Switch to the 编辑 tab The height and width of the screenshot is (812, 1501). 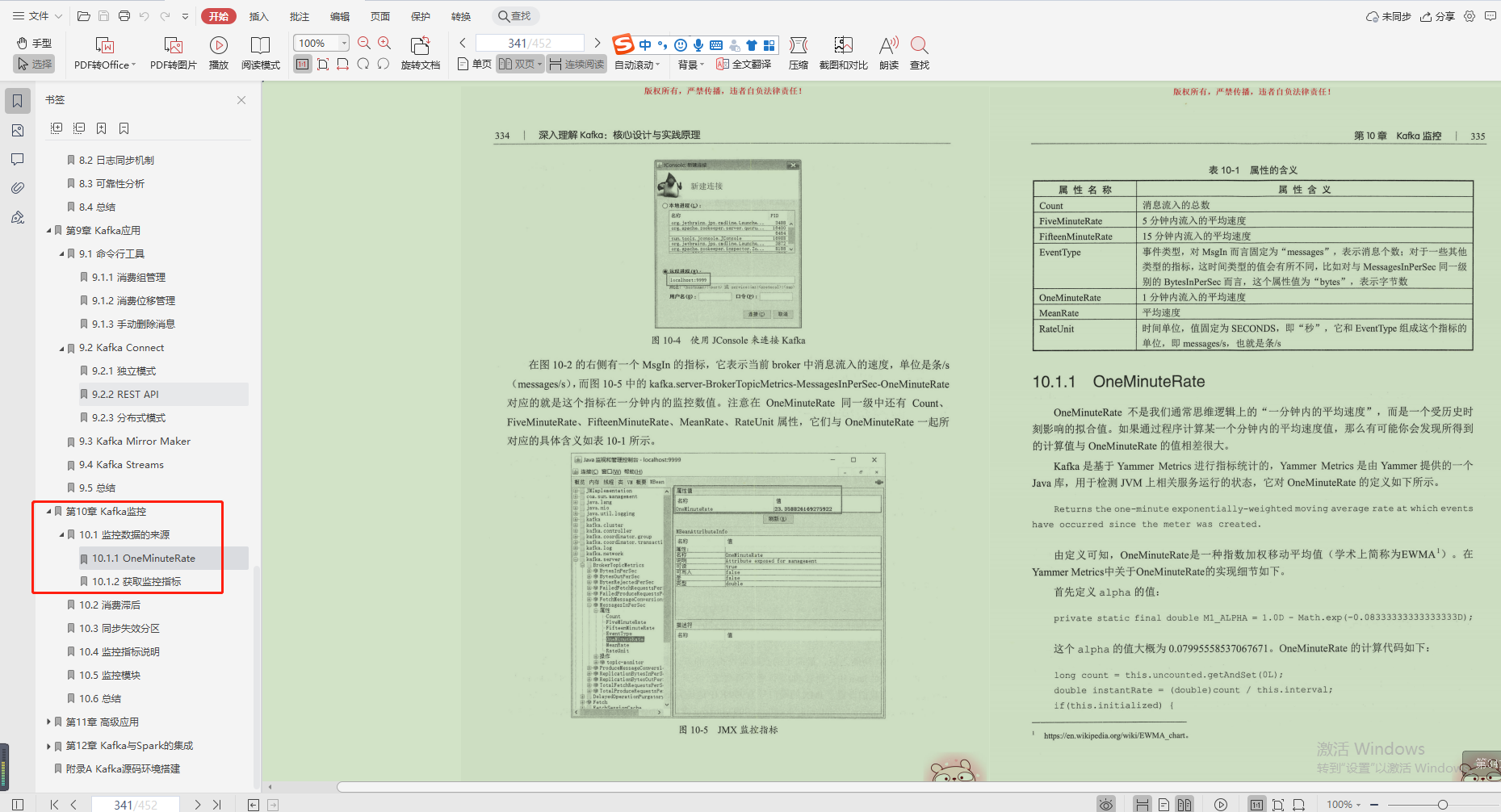(x=340, y=16)
